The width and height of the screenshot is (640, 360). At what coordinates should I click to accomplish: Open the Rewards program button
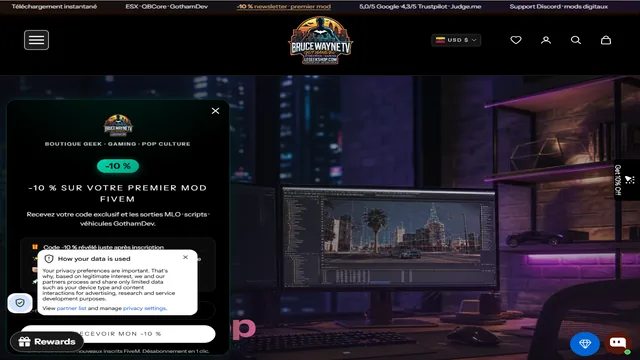47,342
